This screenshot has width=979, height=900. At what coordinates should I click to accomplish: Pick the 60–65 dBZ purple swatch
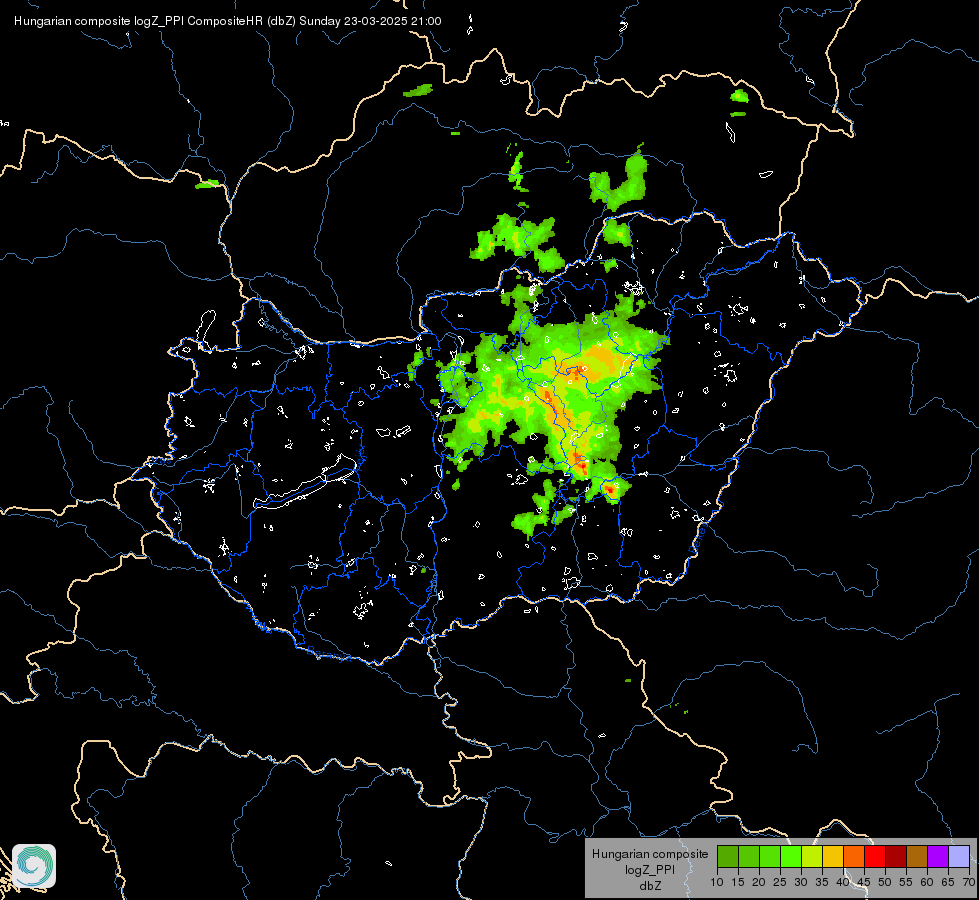tap(938, 856)
